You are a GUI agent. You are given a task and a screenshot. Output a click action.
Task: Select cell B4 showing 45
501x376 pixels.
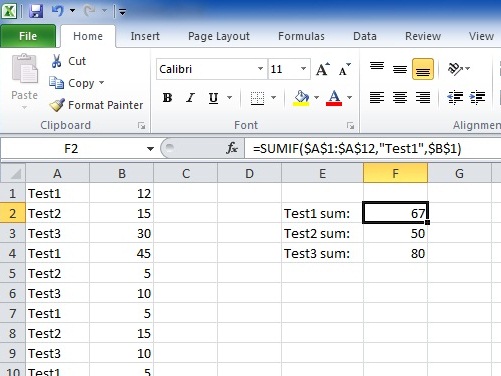click(121, 253)
